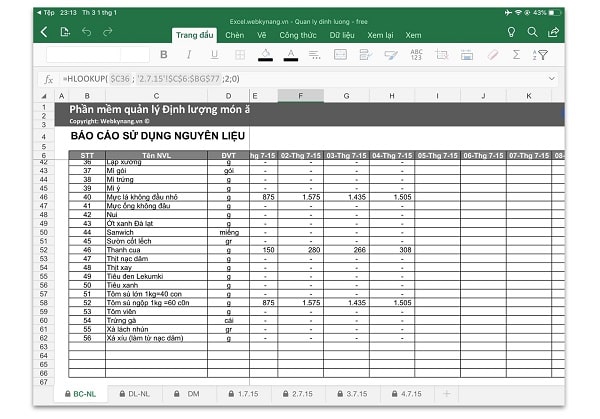Add a new sheet with plus button

[447, 394]
